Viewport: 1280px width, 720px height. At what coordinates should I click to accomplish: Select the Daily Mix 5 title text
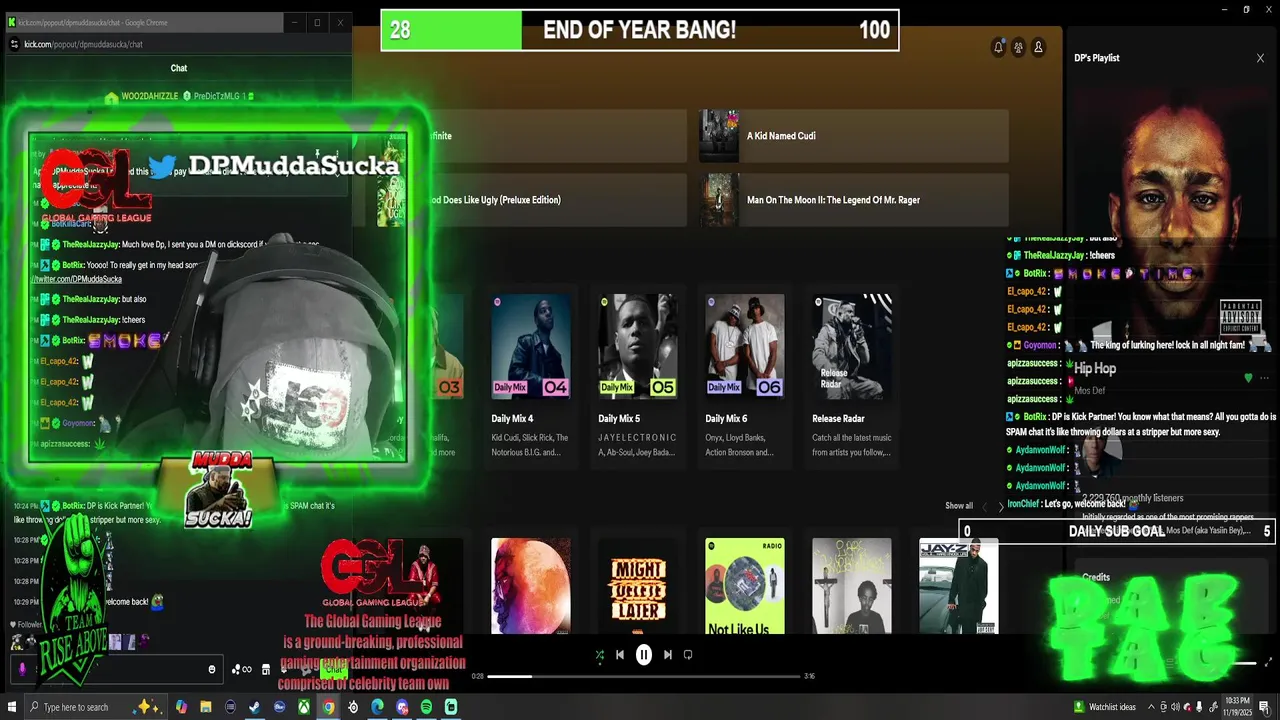(619, 419)
